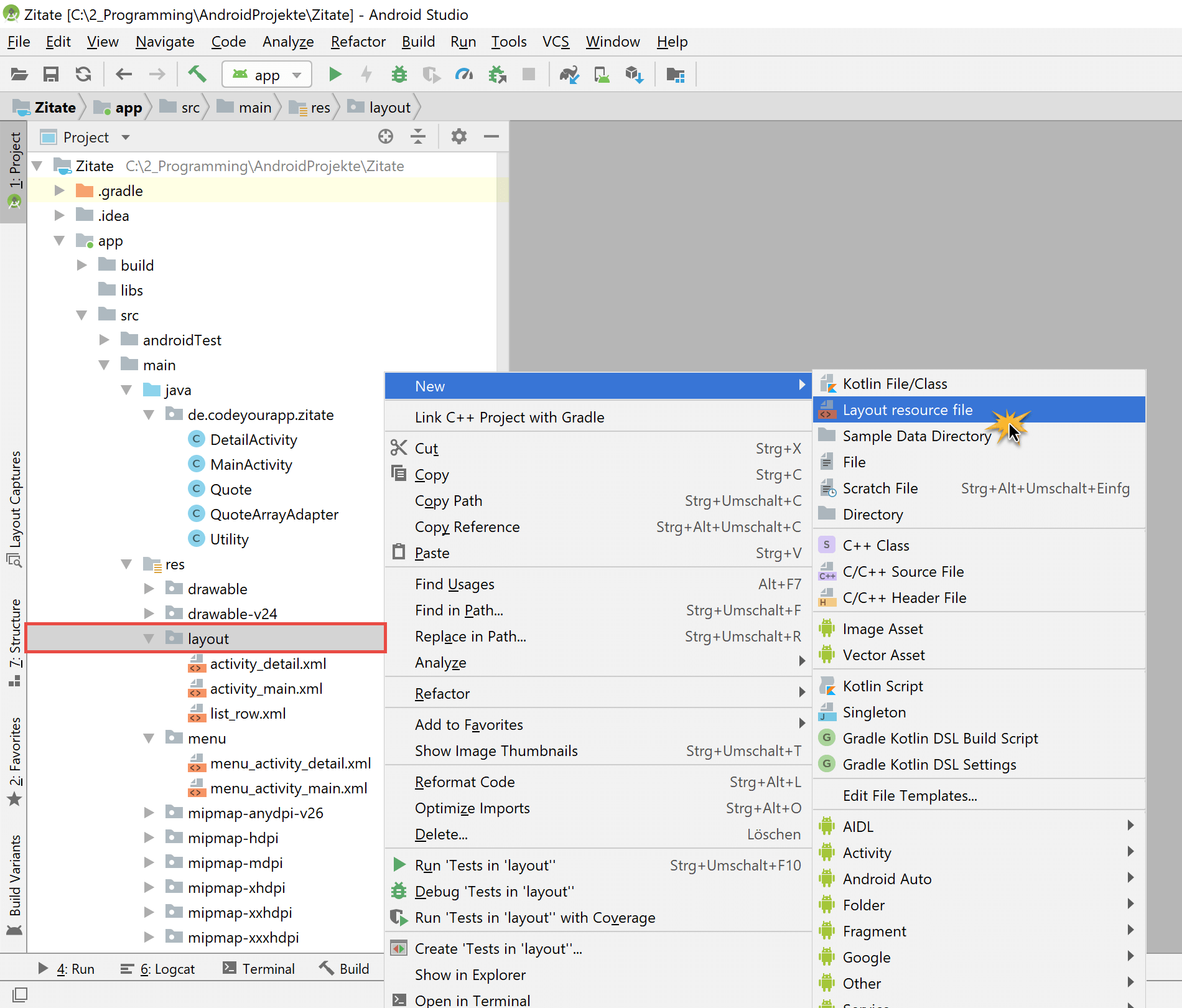The height and width of the screenshot is (1008, 1182).
Task: Select Show in Explorer
Action: 597,975
